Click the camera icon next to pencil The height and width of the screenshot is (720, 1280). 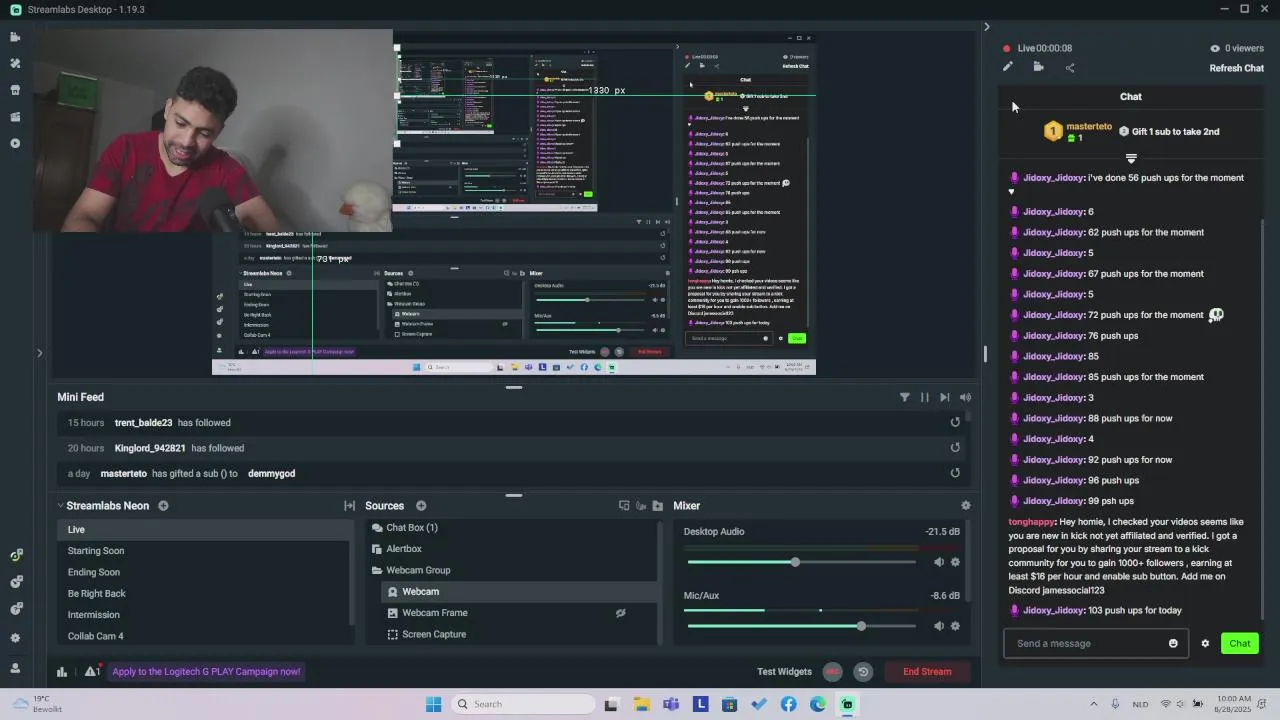click(1038, 67)
